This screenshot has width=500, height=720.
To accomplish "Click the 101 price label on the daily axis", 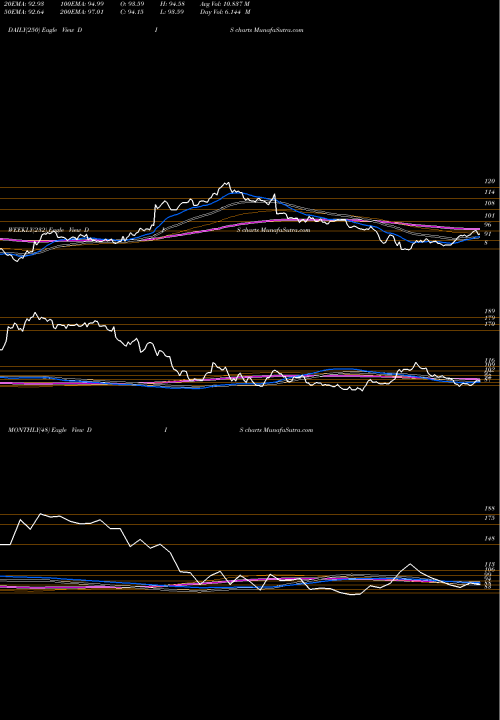I will coord(490,214).
